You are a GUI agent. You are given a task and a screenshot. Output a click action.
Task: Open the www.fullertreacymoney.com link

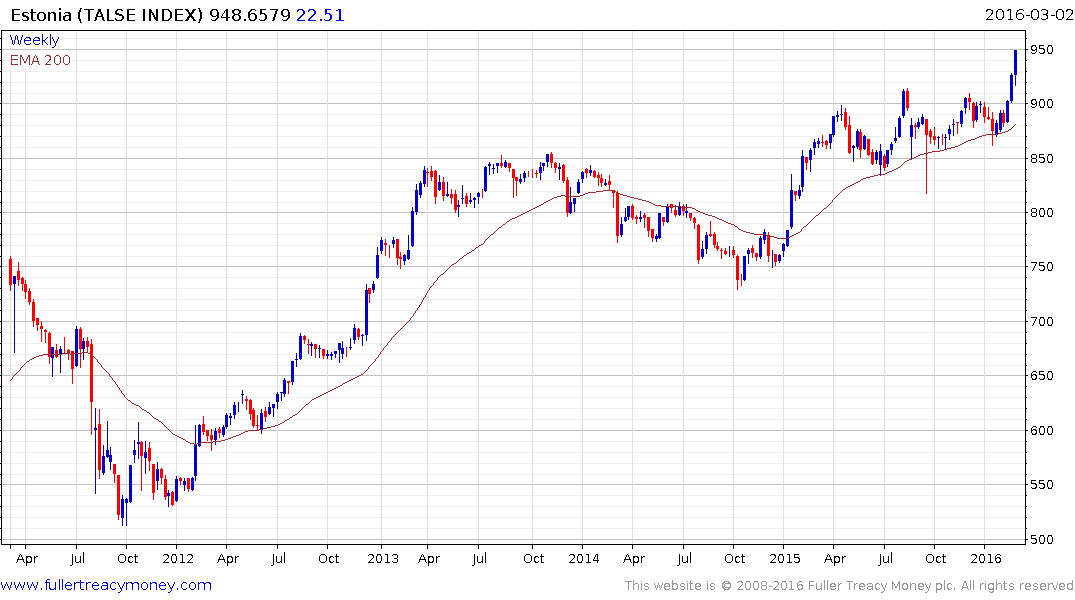[106, 586]
